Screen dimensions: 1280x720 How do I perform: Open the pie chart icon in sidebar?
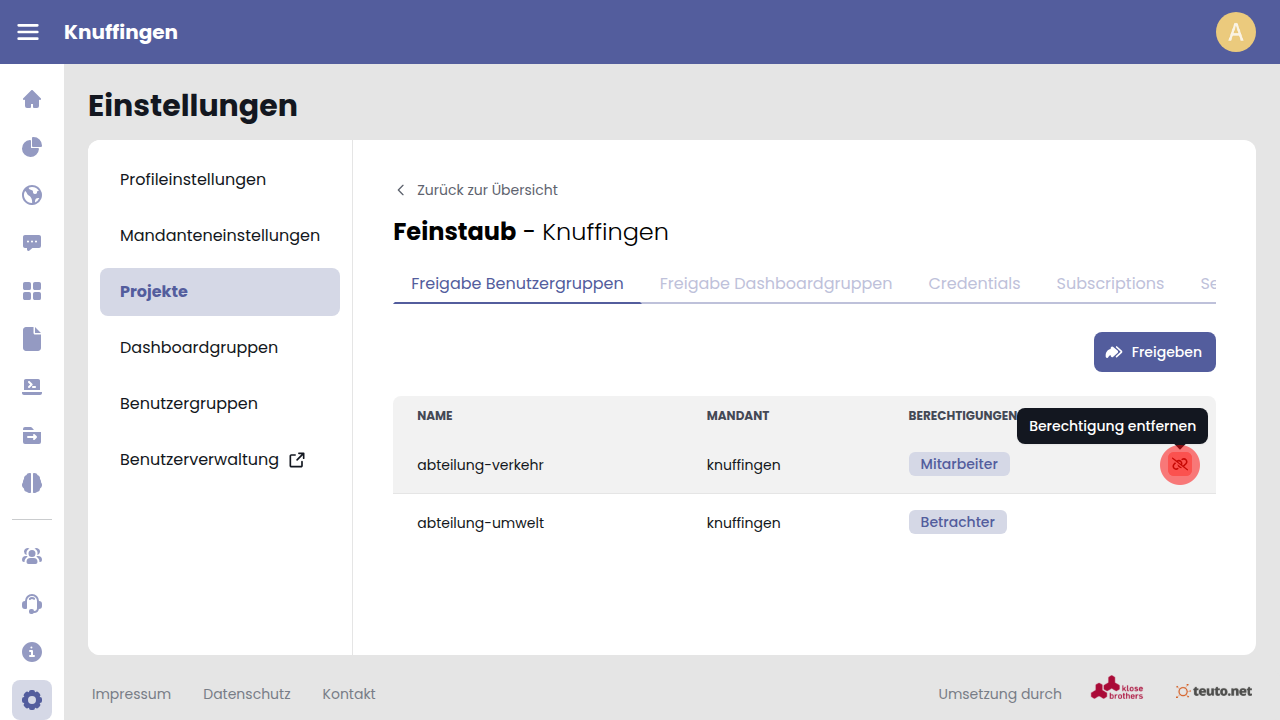tap(32, 147)
